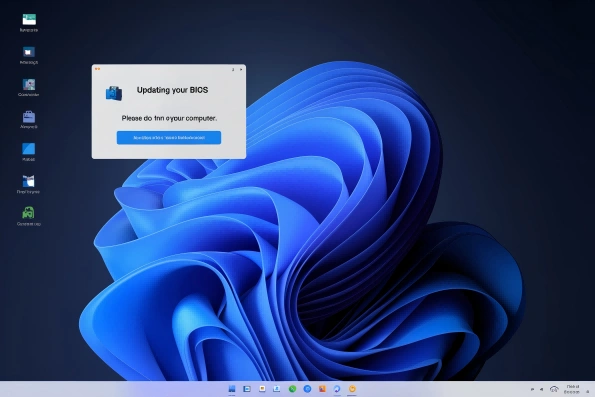
Task: Open the photo collage desktop icon
Action: click(x=29, y=84)
